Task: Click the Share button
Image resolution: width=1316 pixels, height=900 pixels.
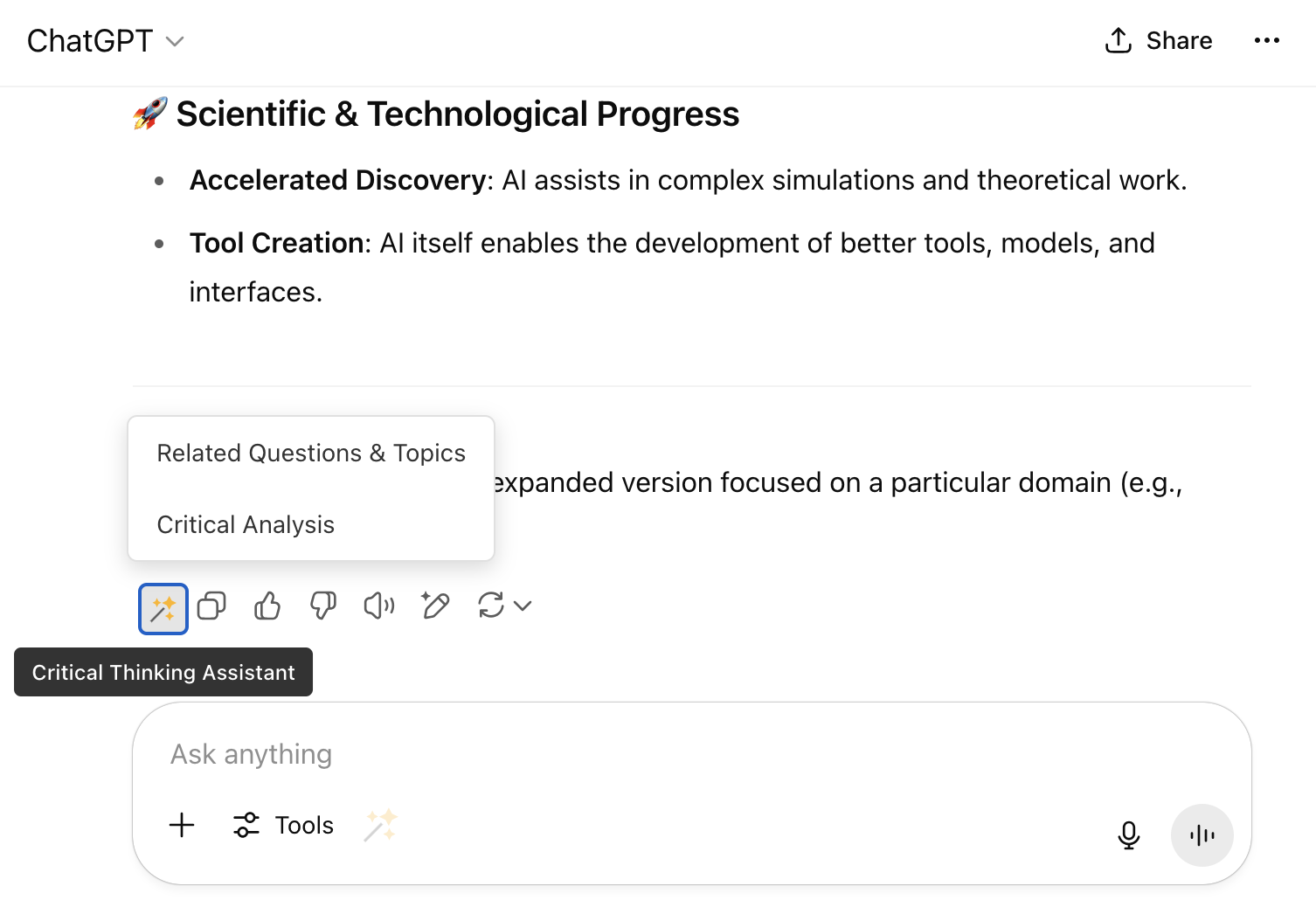Action: point(1158,40)
